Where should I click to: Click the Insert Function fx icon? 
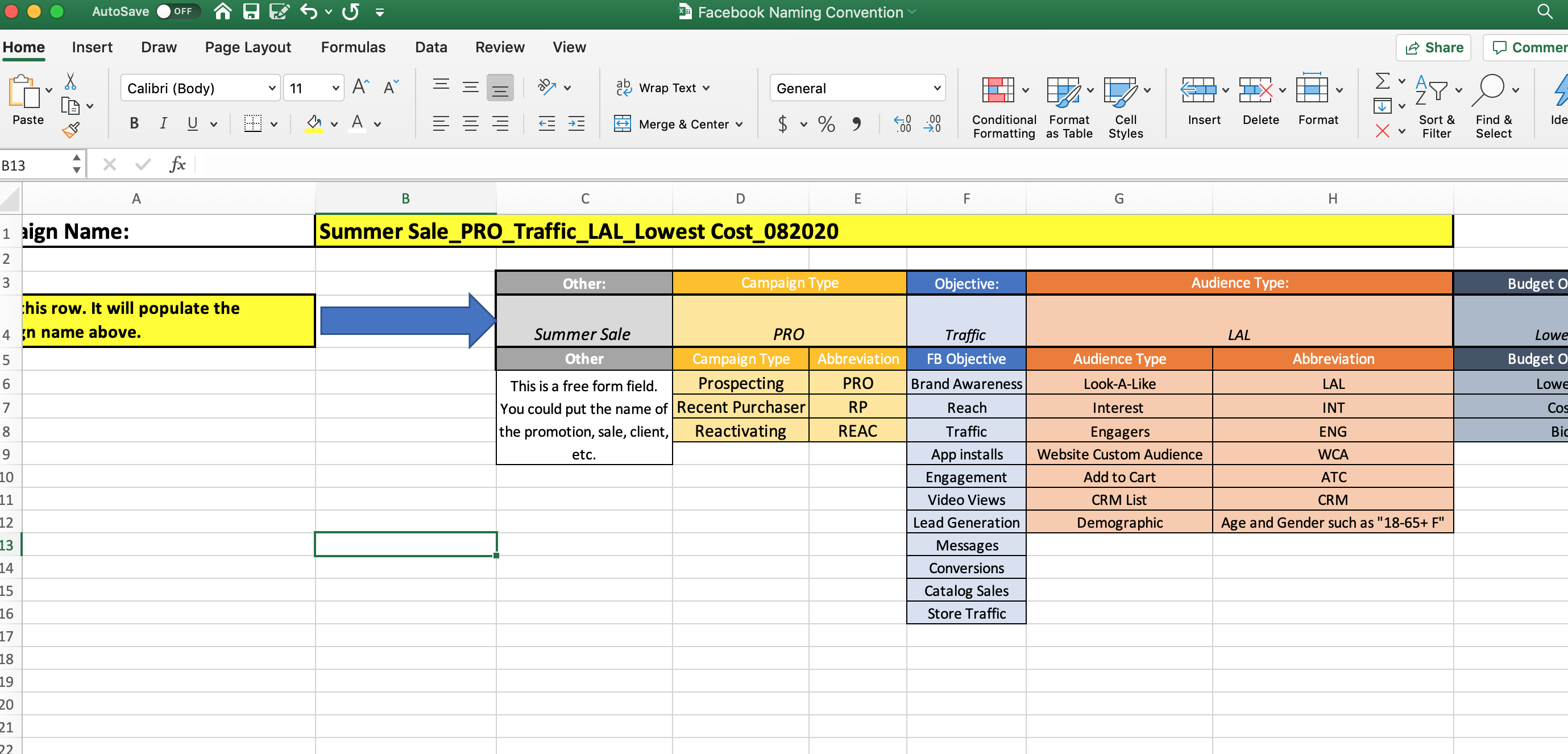click(177, 164)
